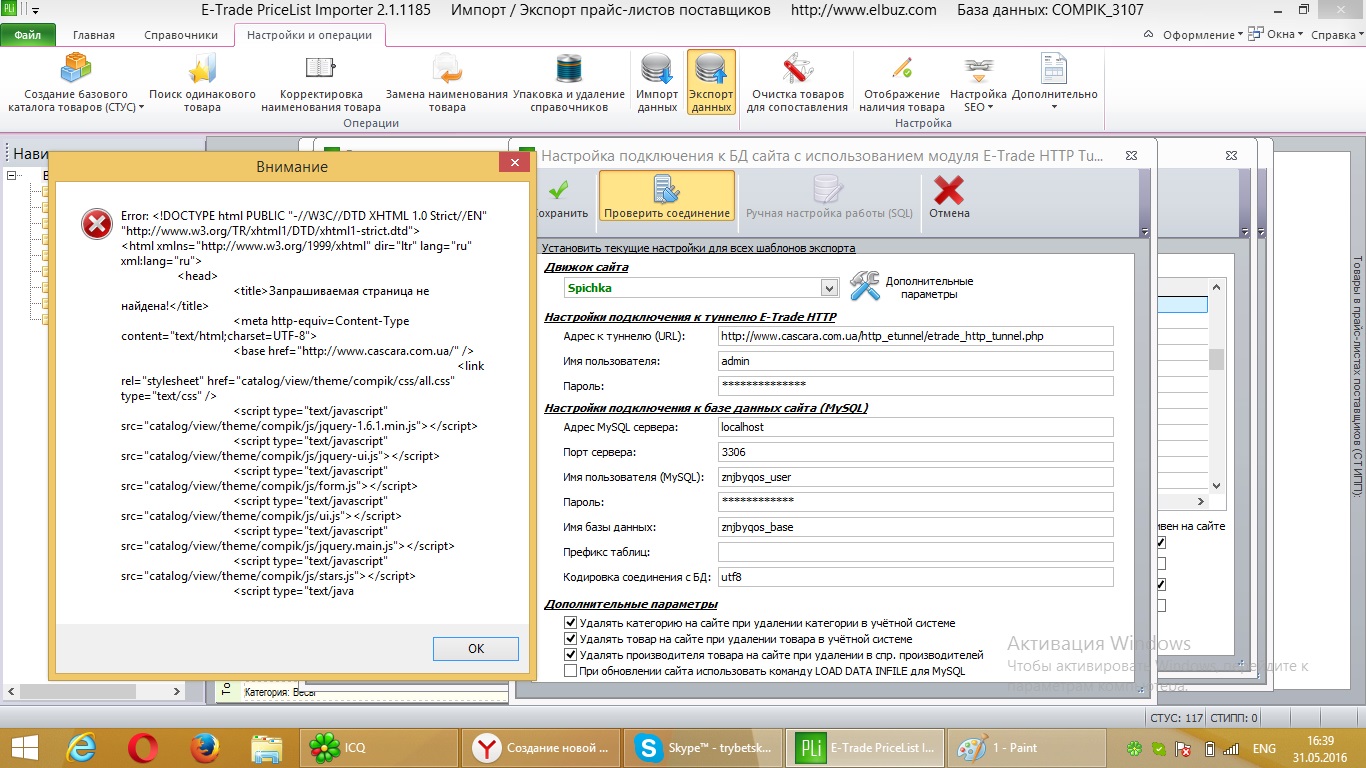Open quick access toolbar customization arrow

coord(37,11)
